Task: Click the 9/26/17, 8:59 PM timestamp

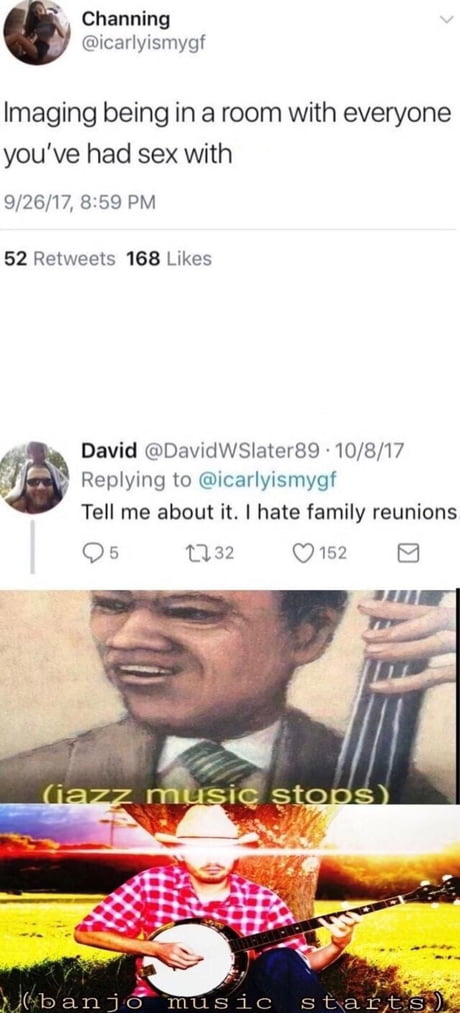Action: [80, 202]
